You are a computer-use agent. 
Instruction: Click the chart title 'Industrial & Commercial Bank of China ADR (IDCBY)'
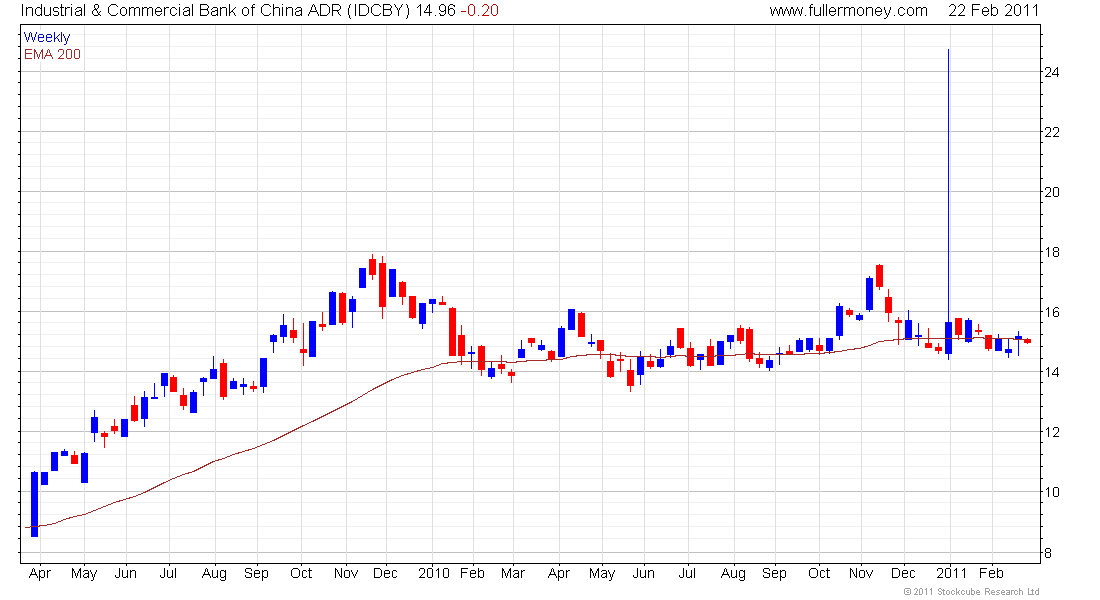point(215,11)
